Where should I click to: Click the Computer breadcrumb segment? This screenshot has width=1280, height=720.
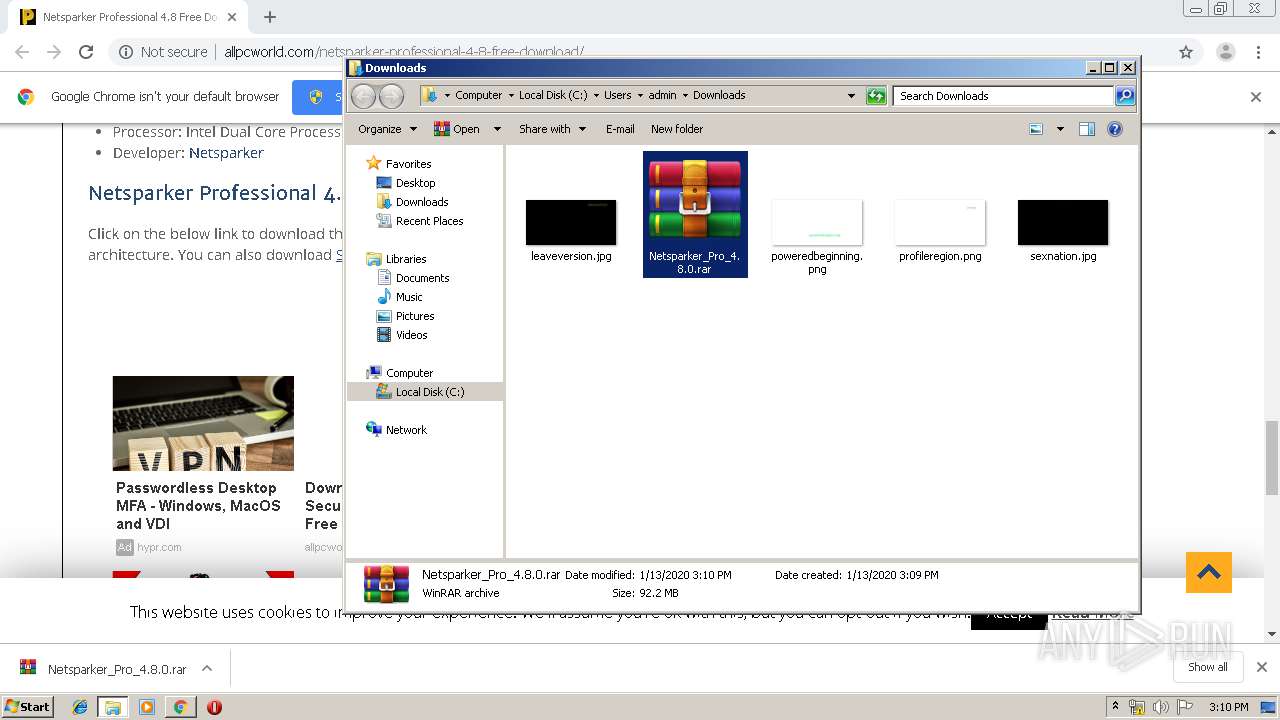point(478,95)
